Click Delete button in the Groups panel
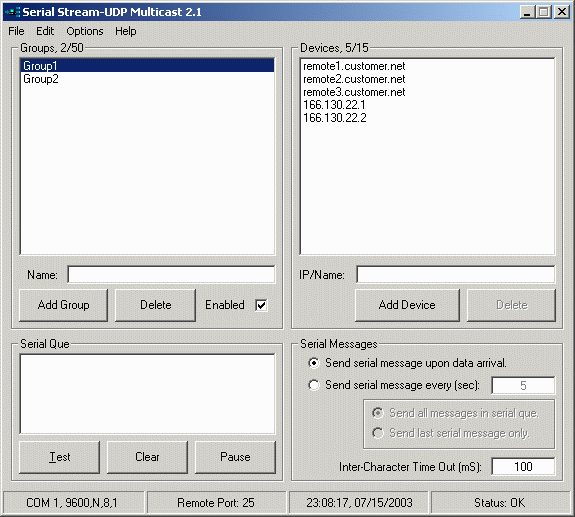575x517 pixels. (x=155, y=305)
